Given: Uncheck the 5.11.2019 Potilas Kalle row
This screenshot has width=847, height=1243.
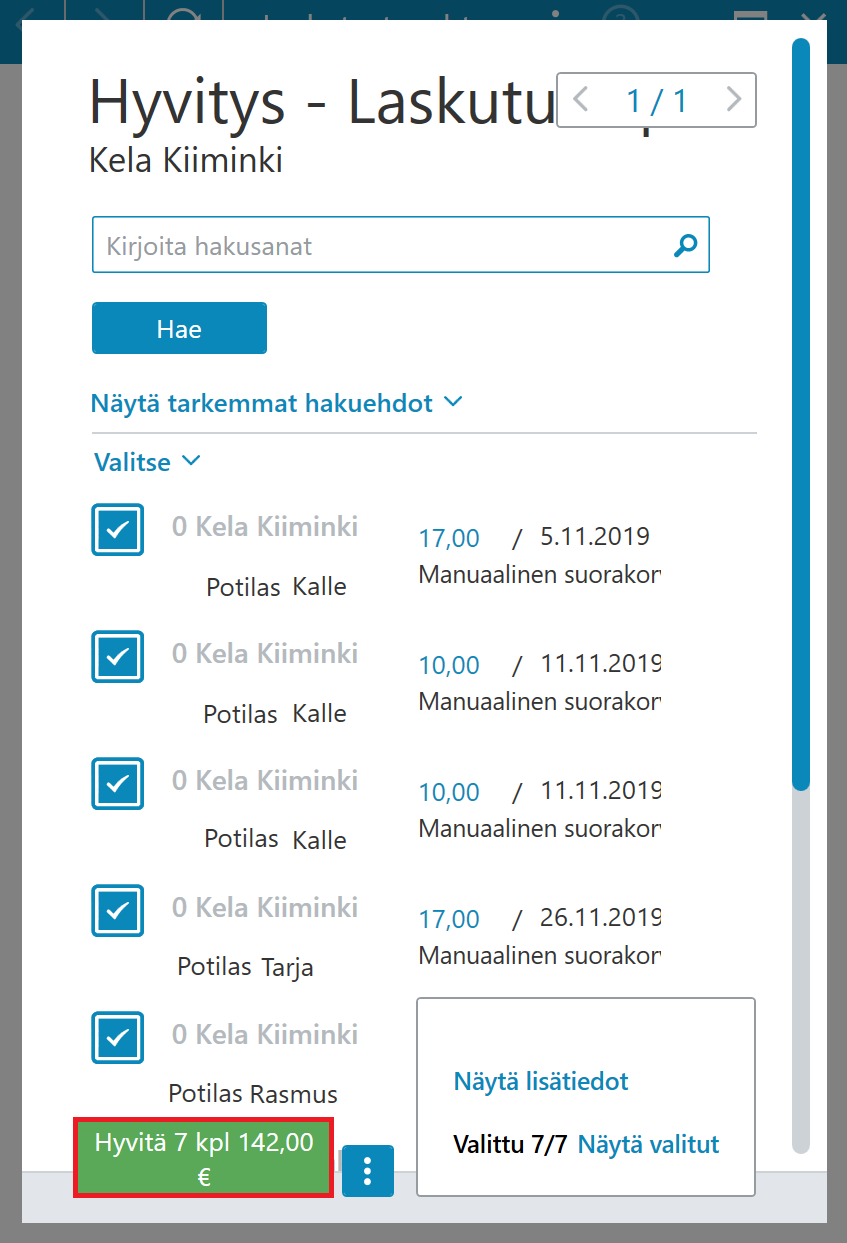Looking at the screenshot, I should click(118, 529).
